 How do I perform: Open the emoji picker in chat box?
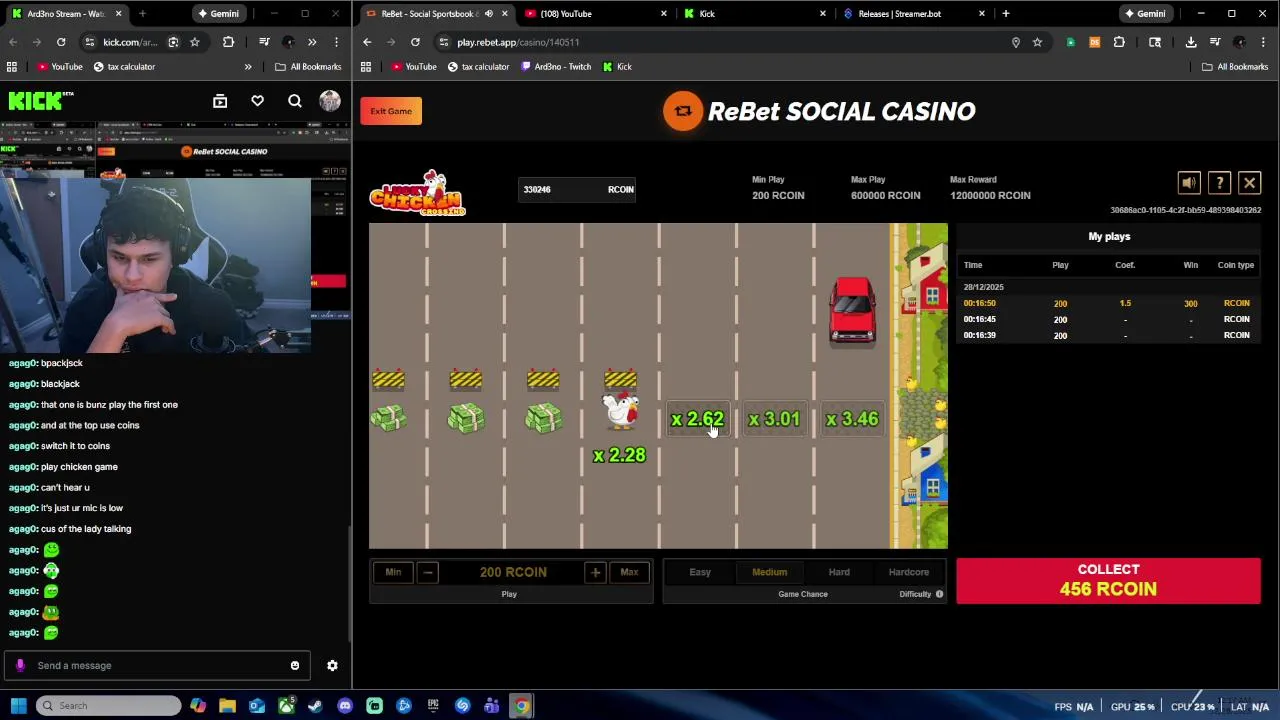(294, 665)
